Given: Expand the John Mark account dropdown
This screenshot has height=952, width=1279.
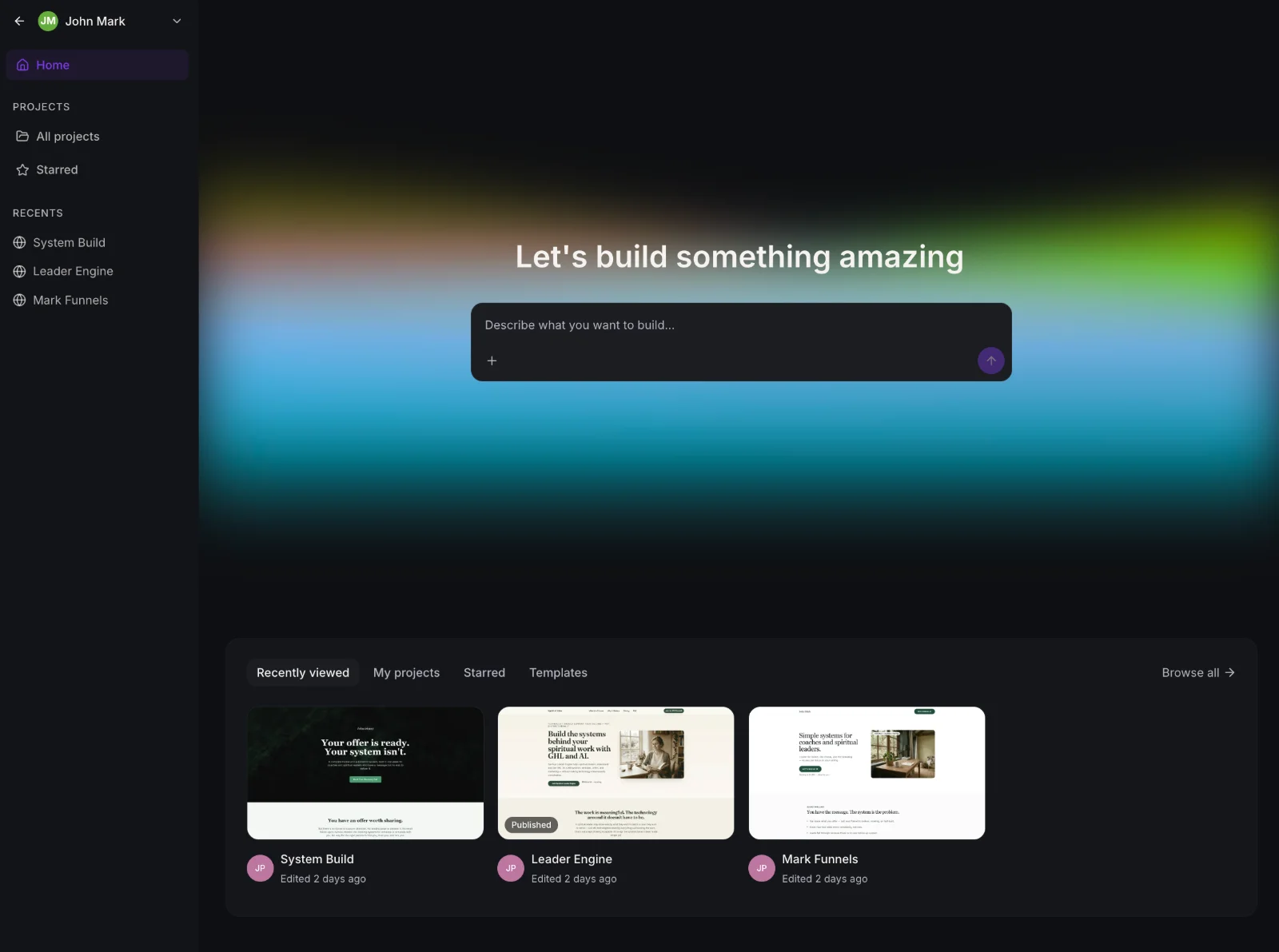Looking at the screenshot, I should 177,22.
